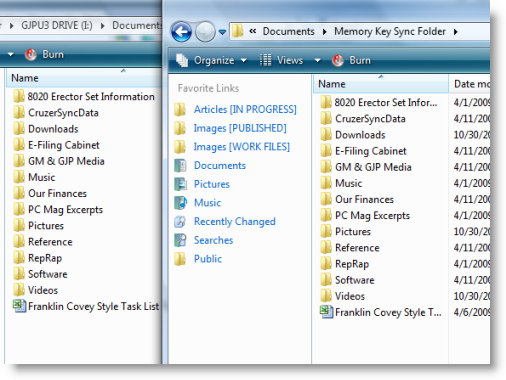Open recent pages dropdown beside Forward button
Viewport: 506px width, 380px height.
[x=222, y=32]
